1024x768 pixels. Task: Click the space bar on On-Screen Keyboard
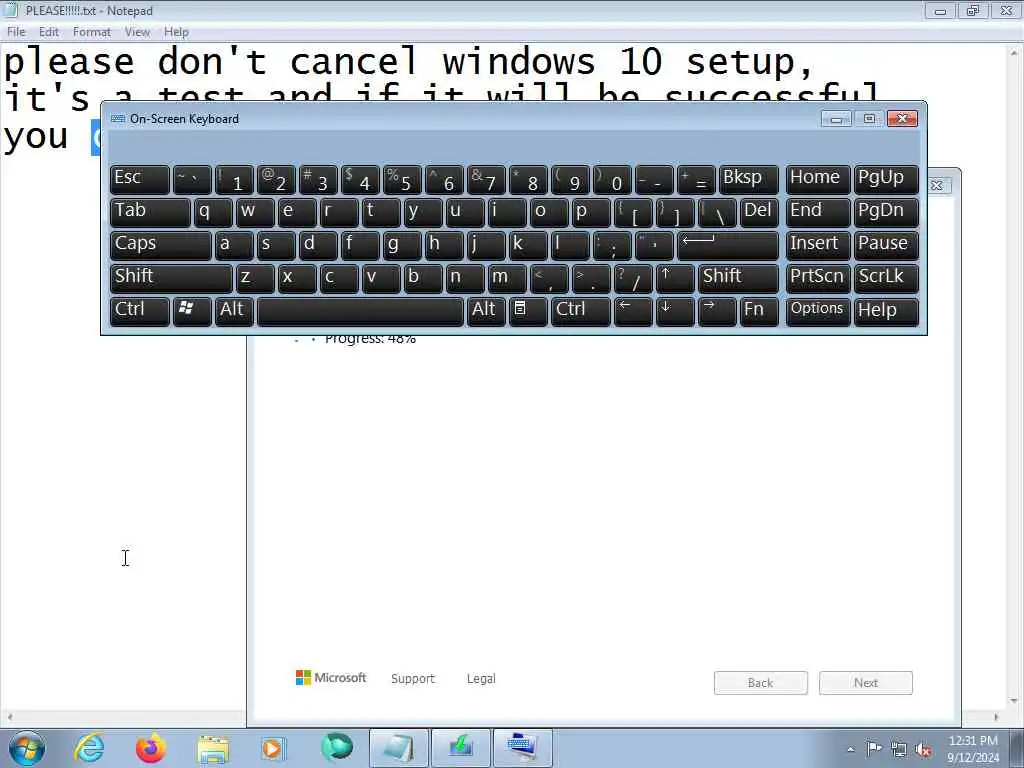[360, 310]
